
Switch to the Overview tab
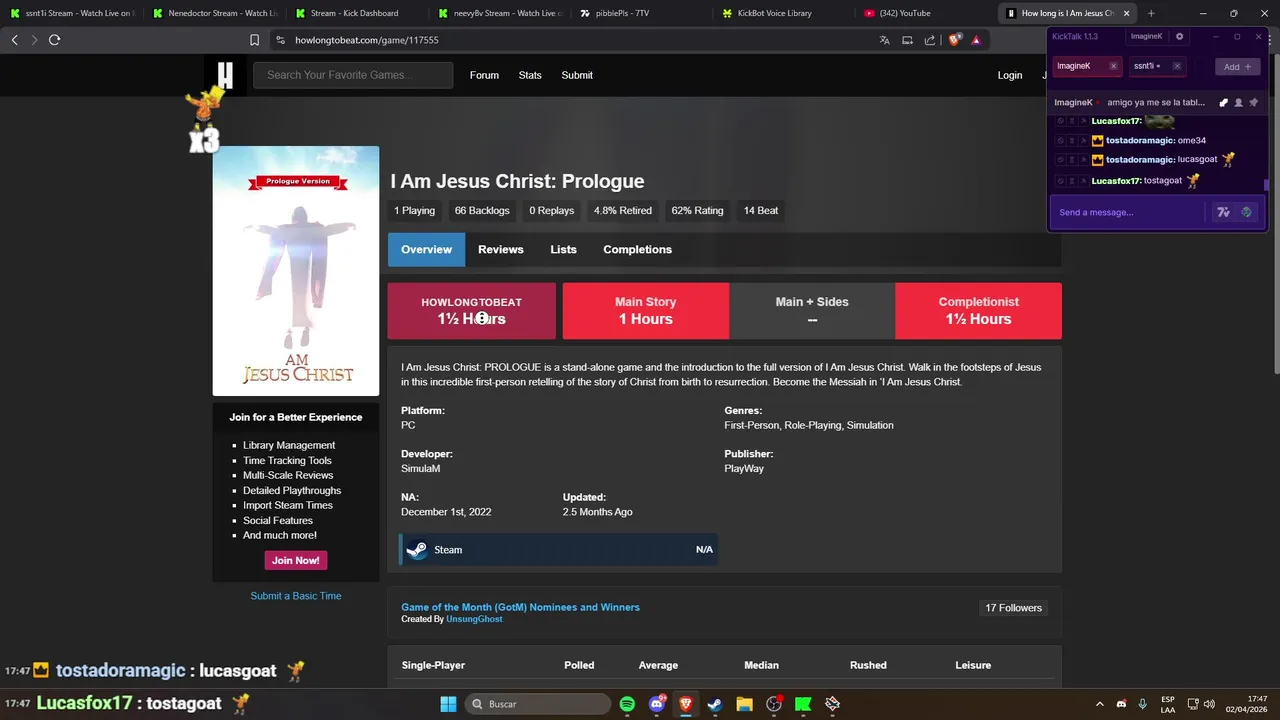[x=426, y=249]
